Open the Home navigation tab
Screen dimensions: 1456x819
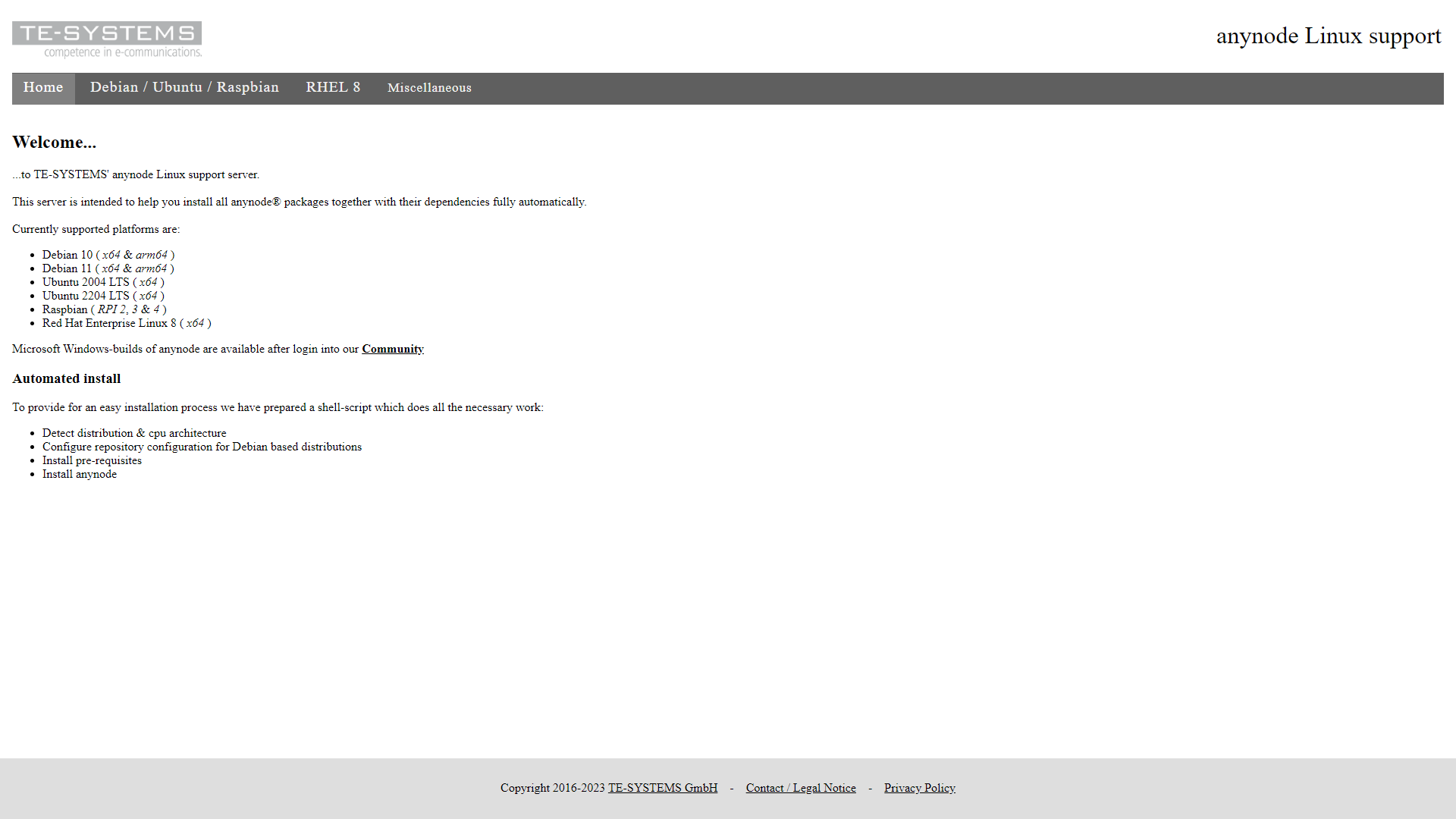click(43, 88)
